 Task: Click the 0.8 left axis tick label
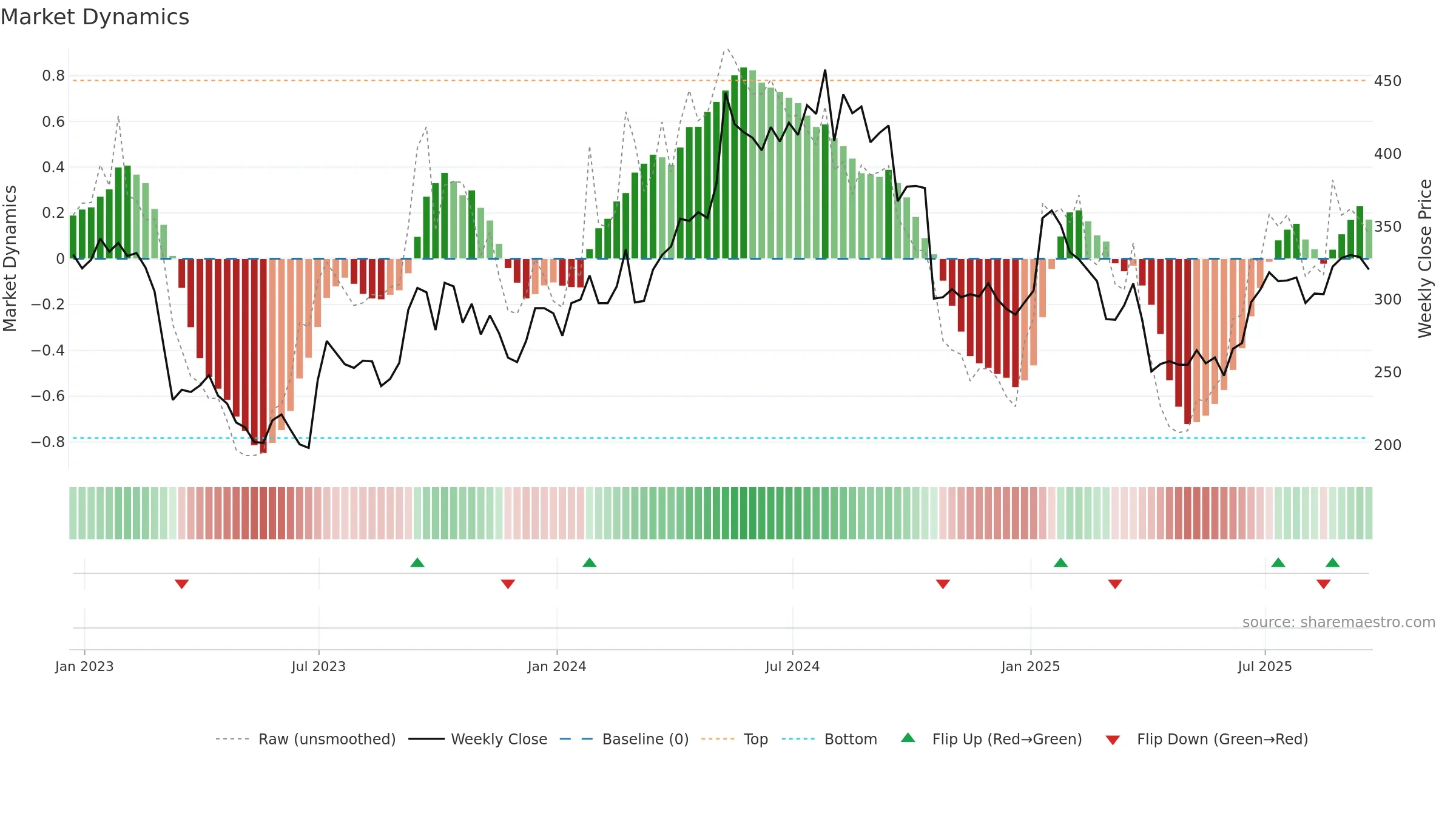[53, 76]
